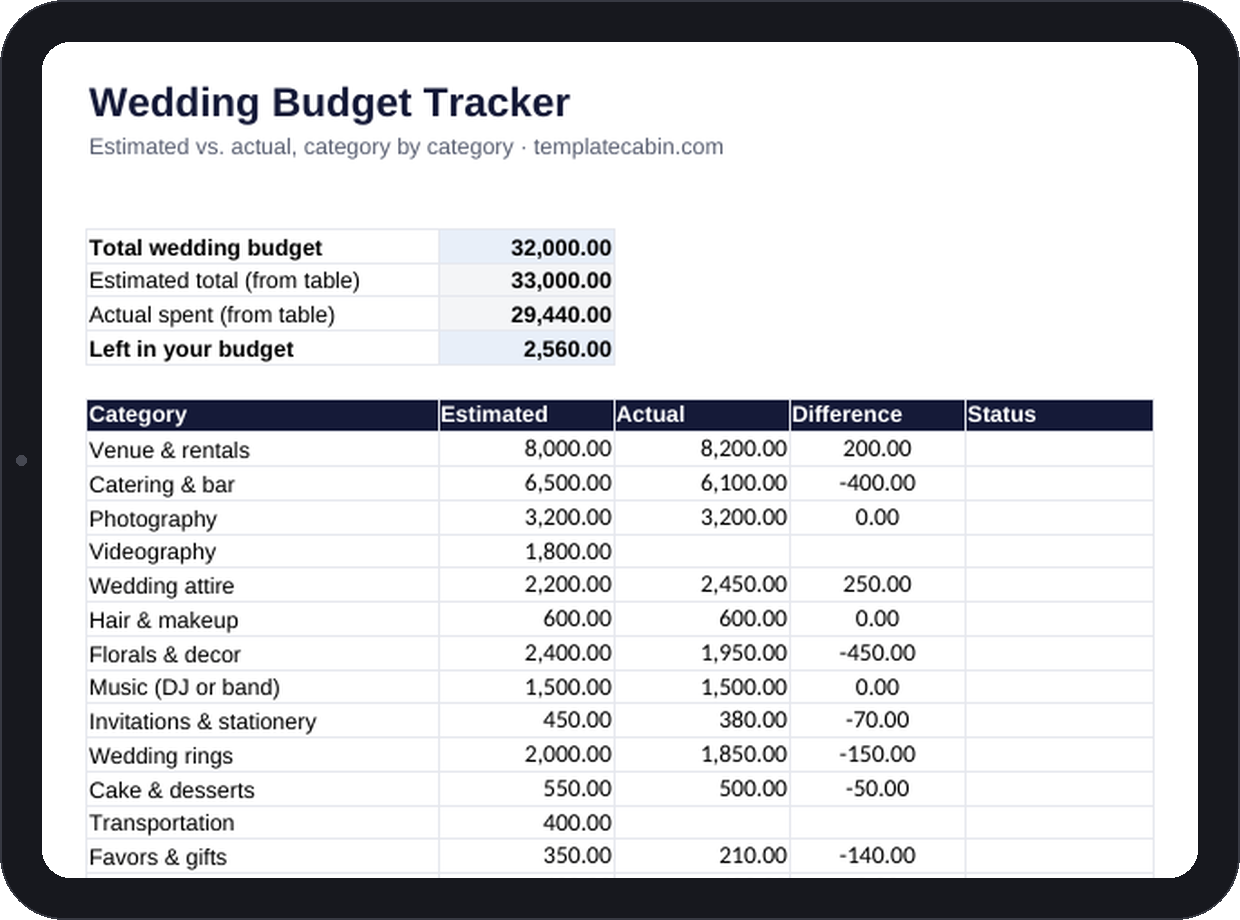Click the Transportation category cell
Image resolution: width=1240 pixels, height=920 pixels.
[x=263, y=823]
